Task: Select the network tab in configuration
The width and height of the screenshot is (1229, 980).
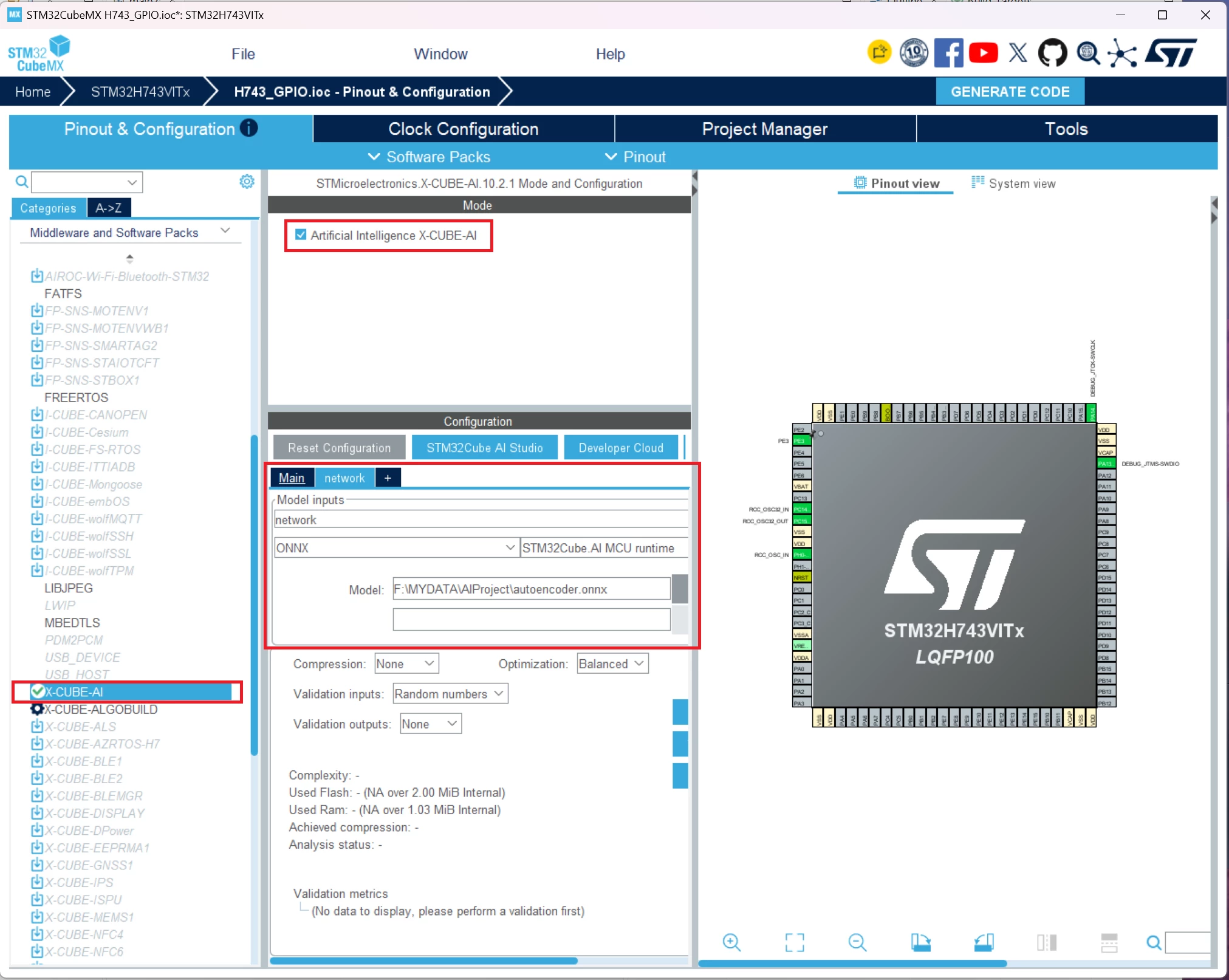Action: [x=344, y=478]
